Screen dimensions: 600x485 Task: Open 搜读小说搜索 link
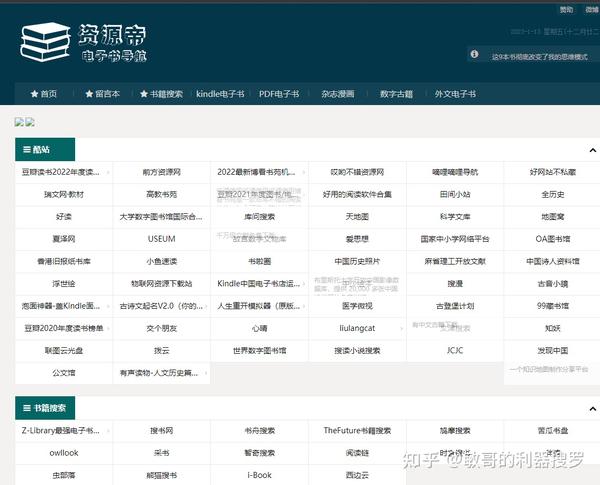(x=357, y=350)
